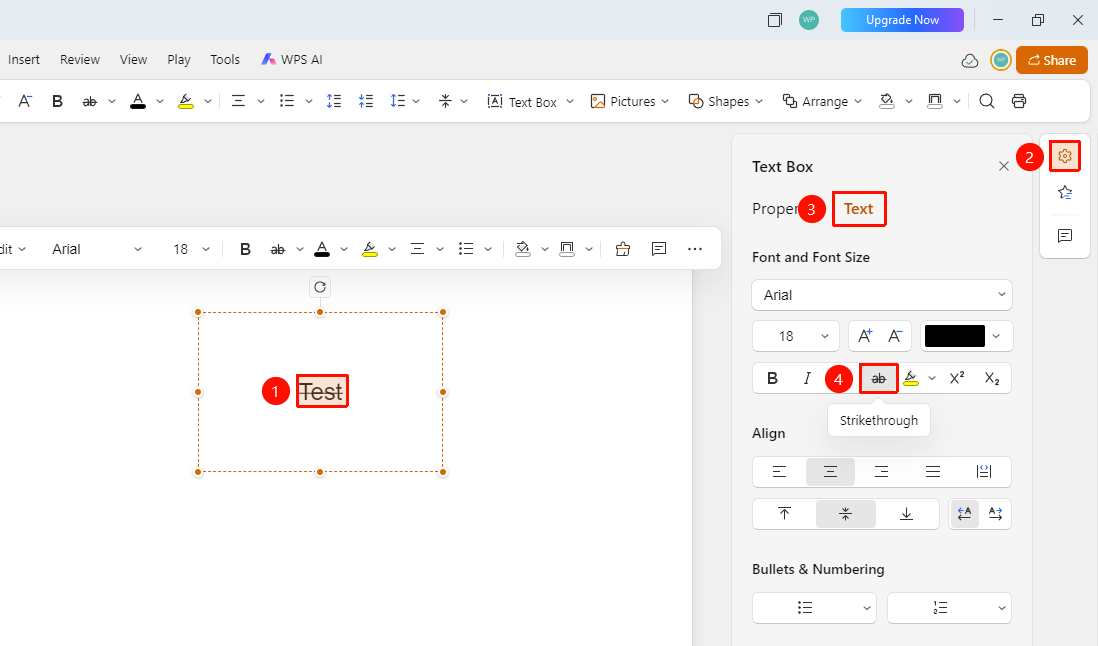This screenshot has height=646, width=1098.
Task: Align text to bottom in the panel
Action: pyautogui.click(x=906, y=514)
